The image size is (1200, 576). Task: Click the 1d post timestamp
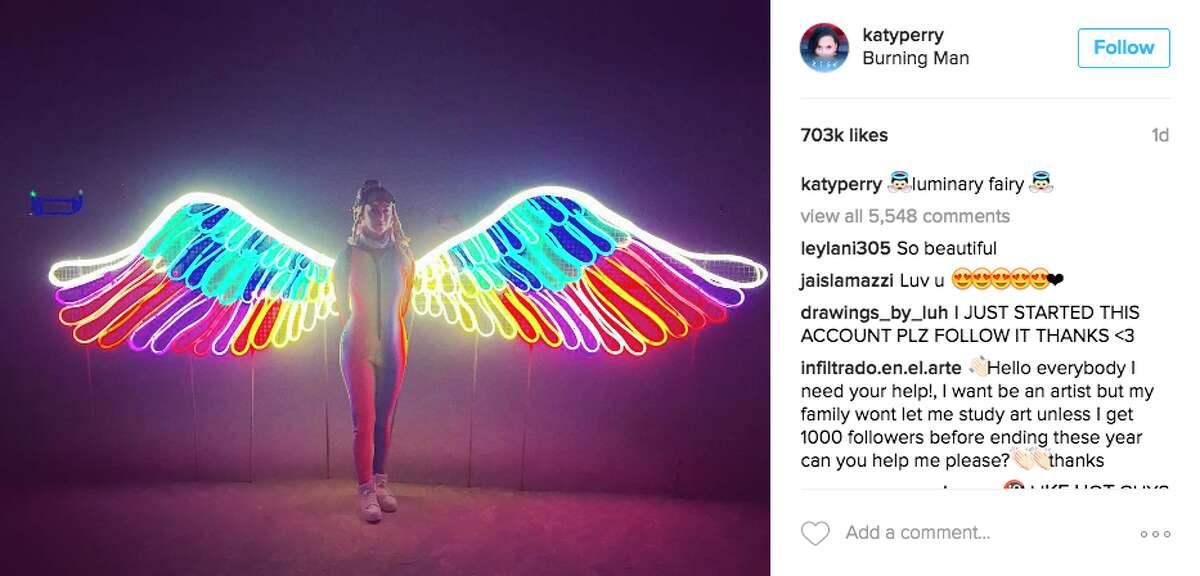click(x=1160, y=135)
